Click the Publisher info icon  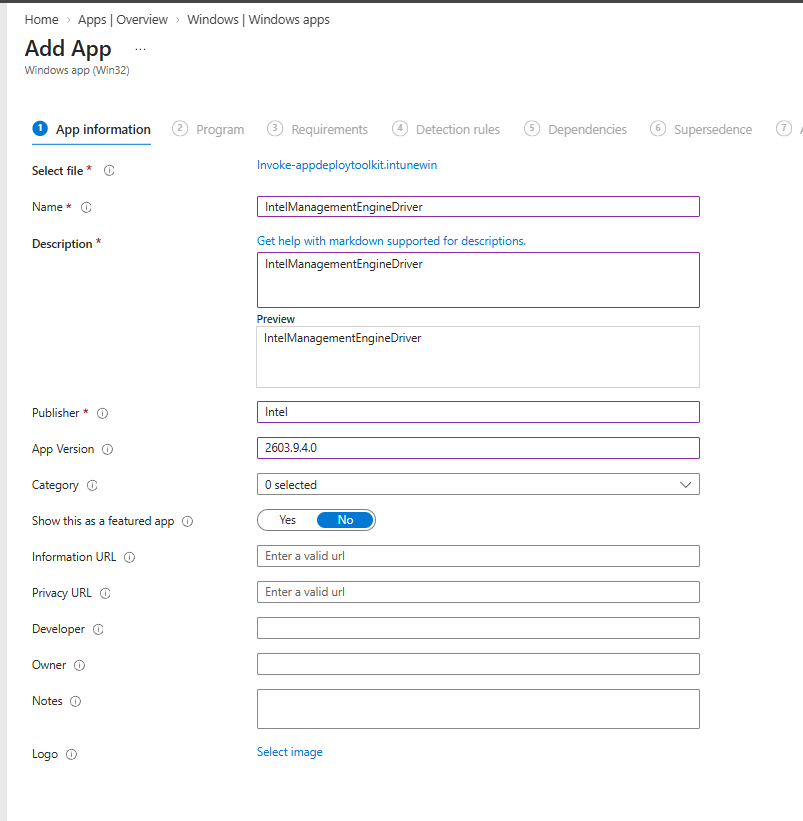pos(103,413)
